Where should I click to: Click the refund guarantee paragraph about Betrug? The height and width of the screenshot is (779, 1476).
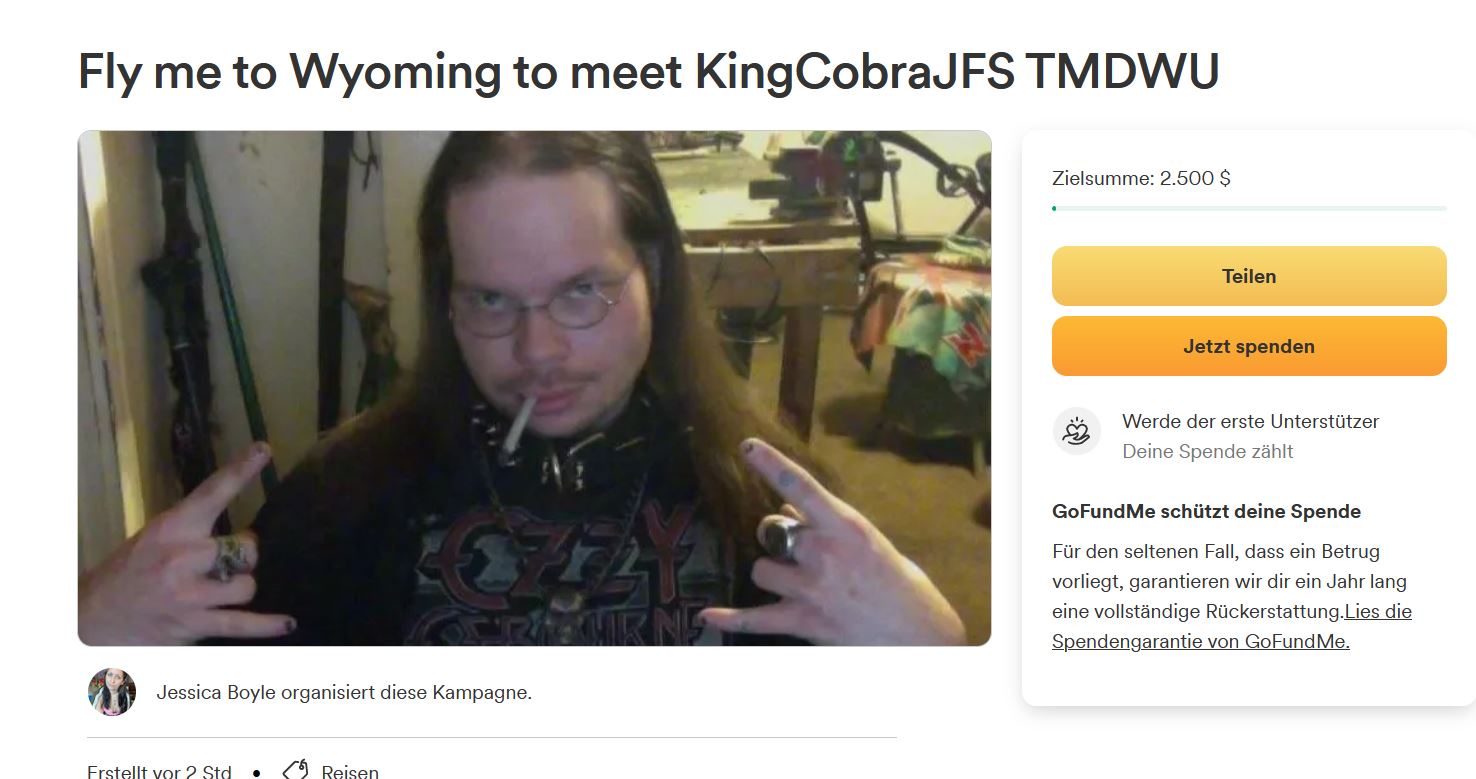pyautogui.click(x=1232, y=596)
